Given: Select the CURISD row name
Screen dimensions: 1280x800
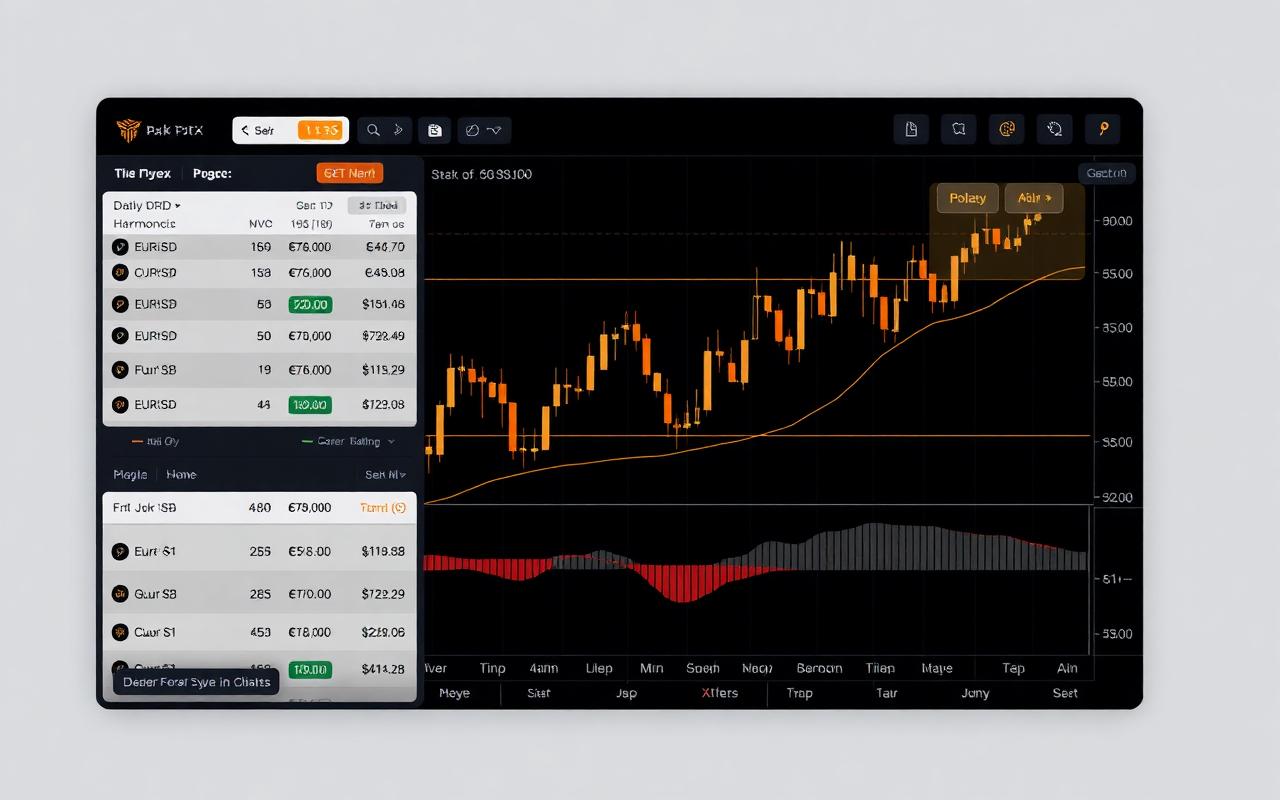Looking at the screenshot, I should coord(155,273).
